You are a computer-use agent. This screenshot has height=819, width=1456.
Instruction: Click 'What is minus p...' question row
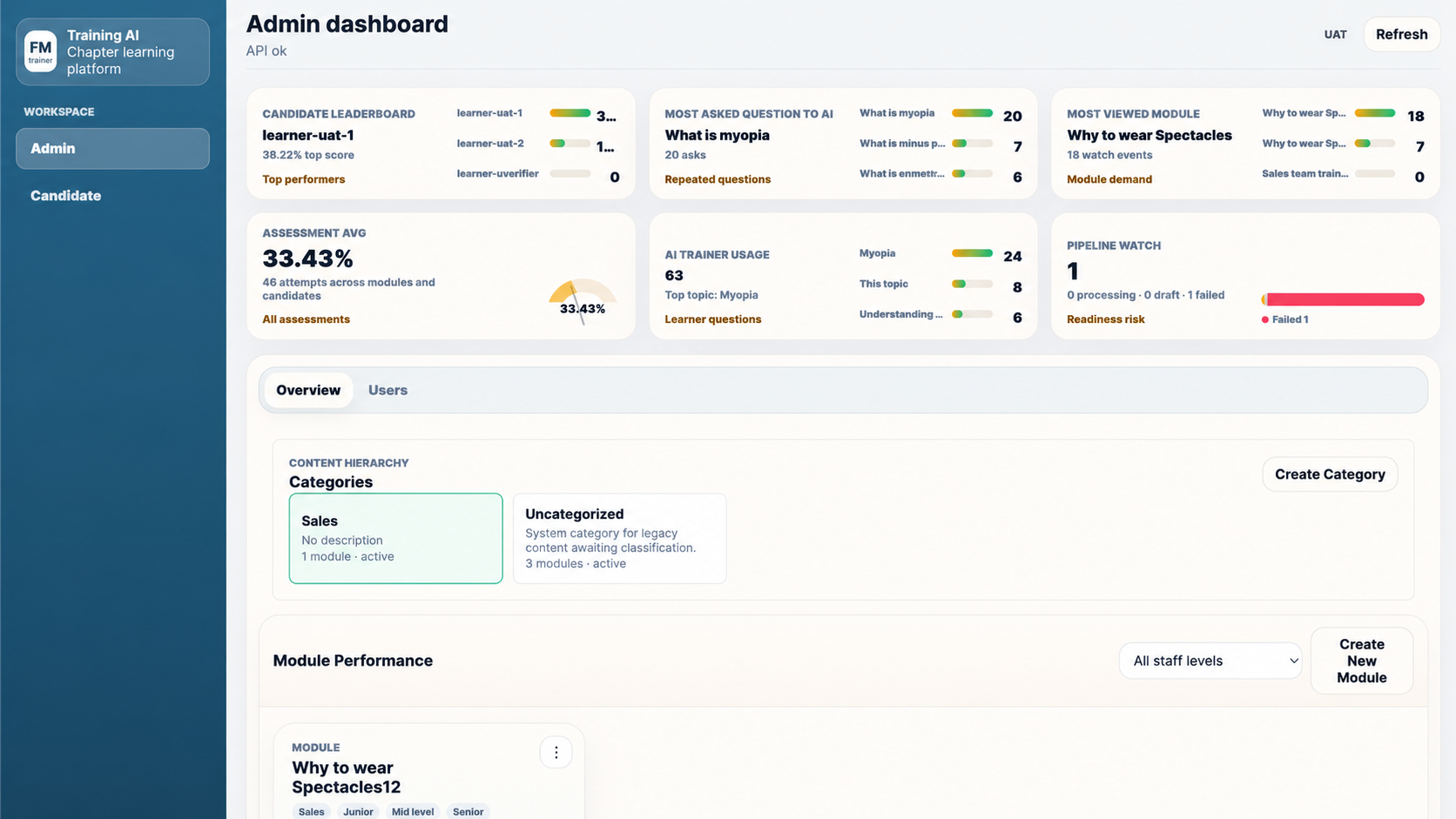pos(940,144)
